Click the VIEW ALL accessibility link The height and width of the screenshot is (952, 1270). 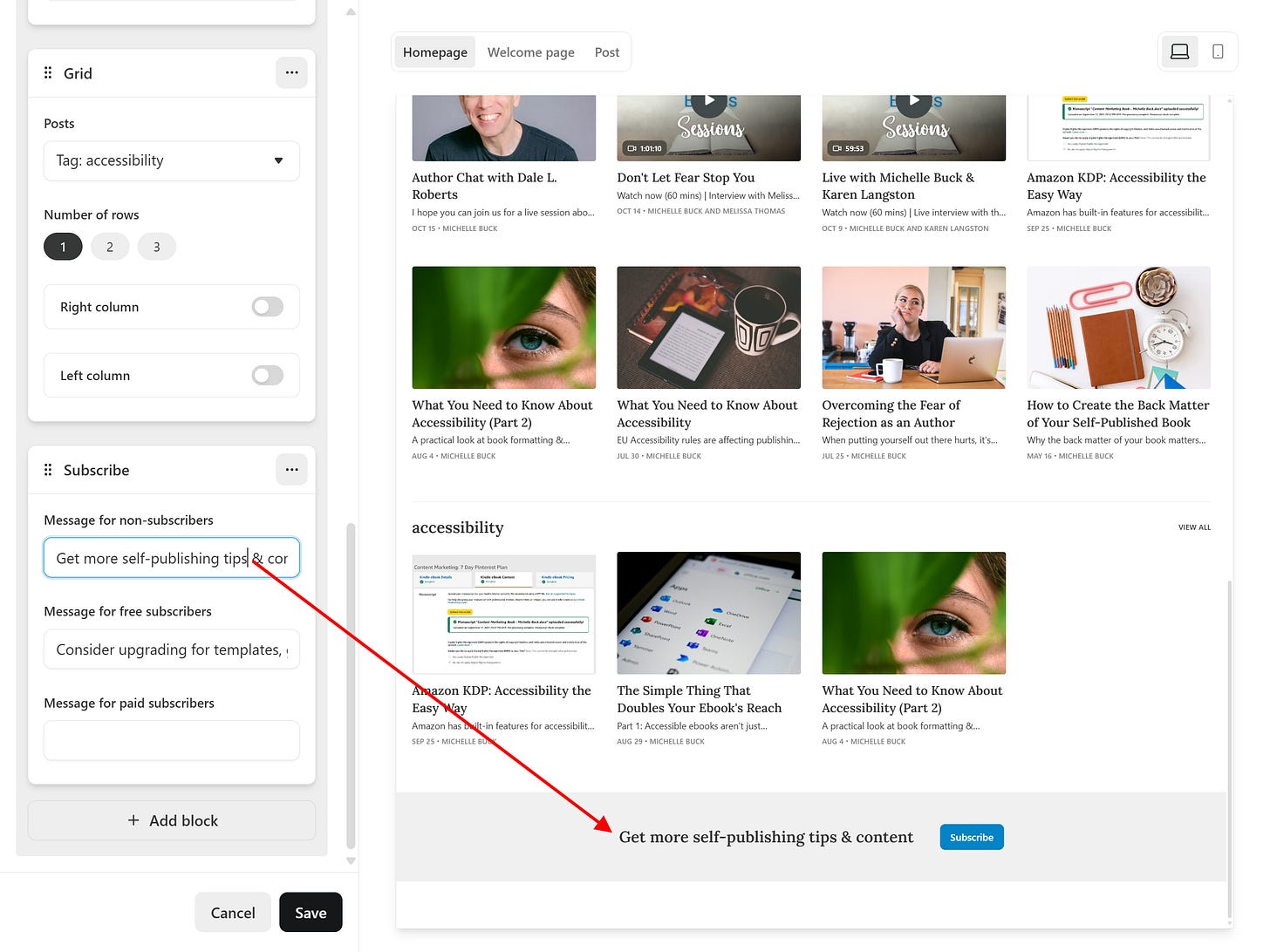tap(1194, 527)
